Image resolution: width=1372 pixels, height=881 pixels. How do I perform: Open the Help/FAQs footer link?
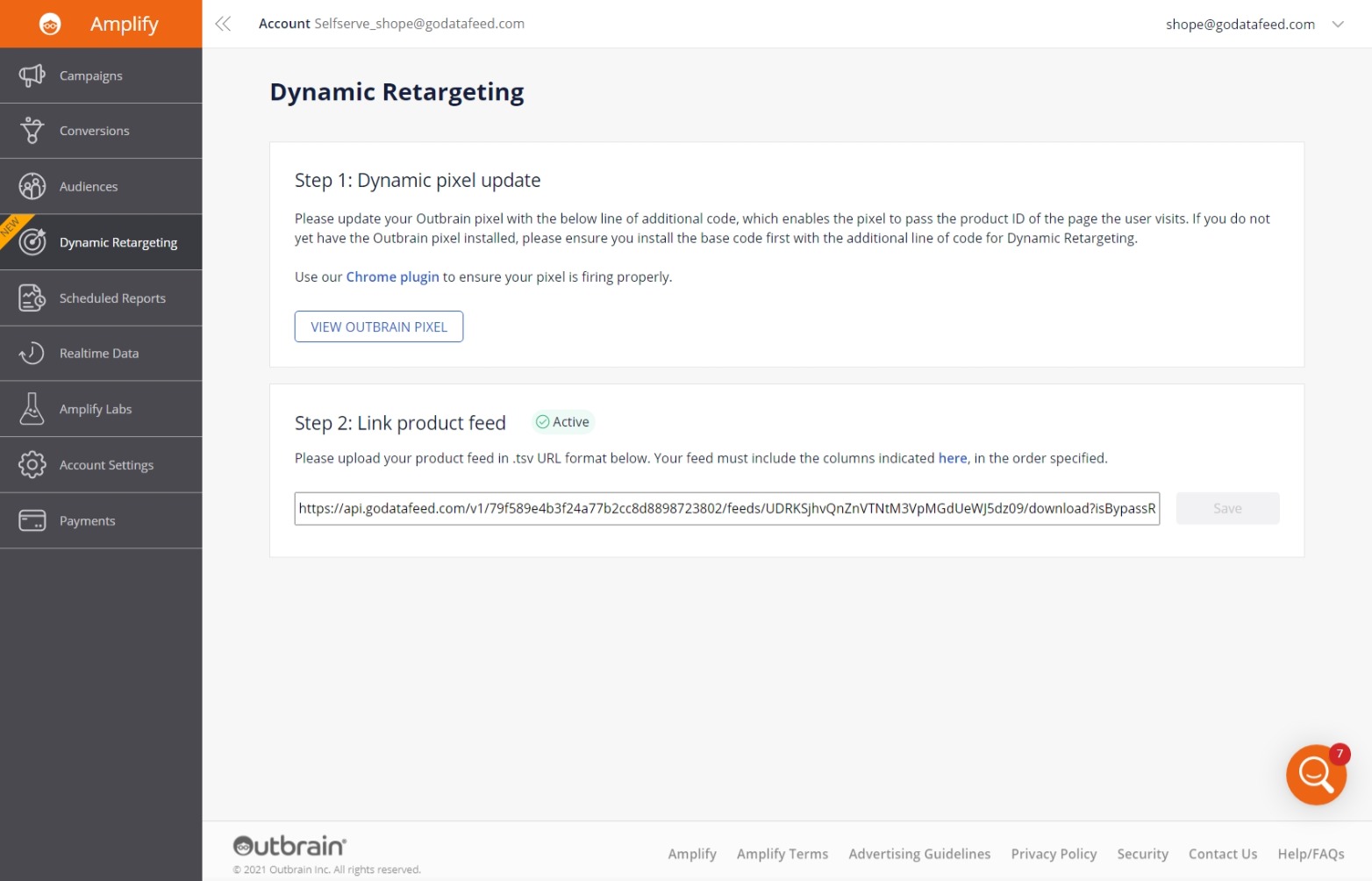click(1311, 854)
